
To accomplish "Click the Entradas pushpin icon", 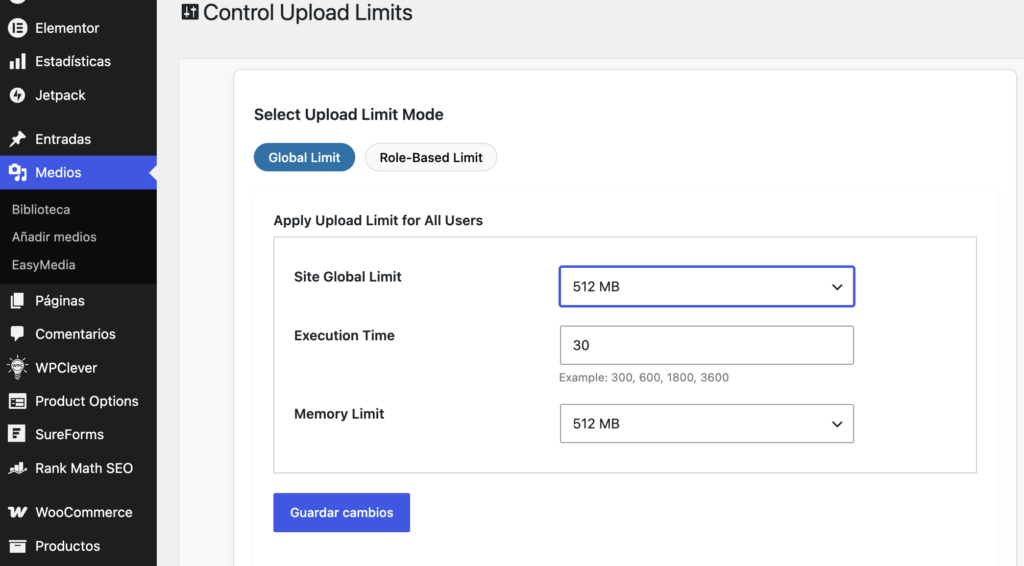I will 18,139.
